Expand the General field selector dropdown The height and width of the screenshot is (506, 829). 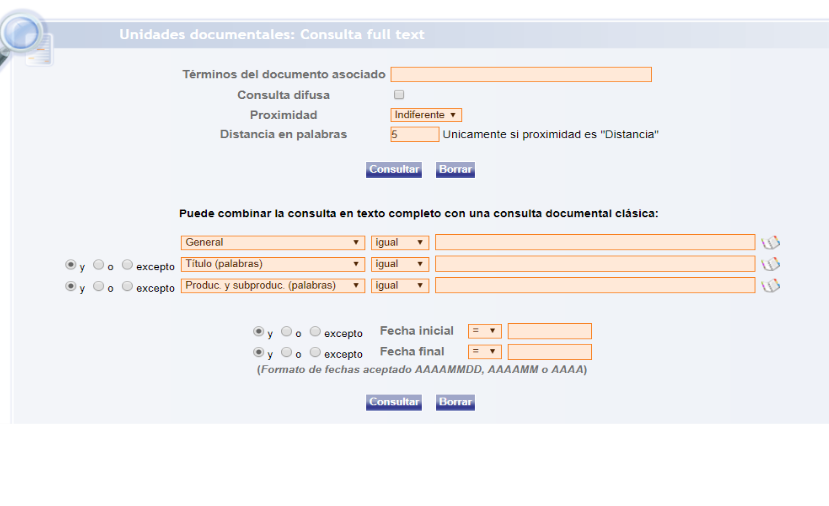coord(272,242)
